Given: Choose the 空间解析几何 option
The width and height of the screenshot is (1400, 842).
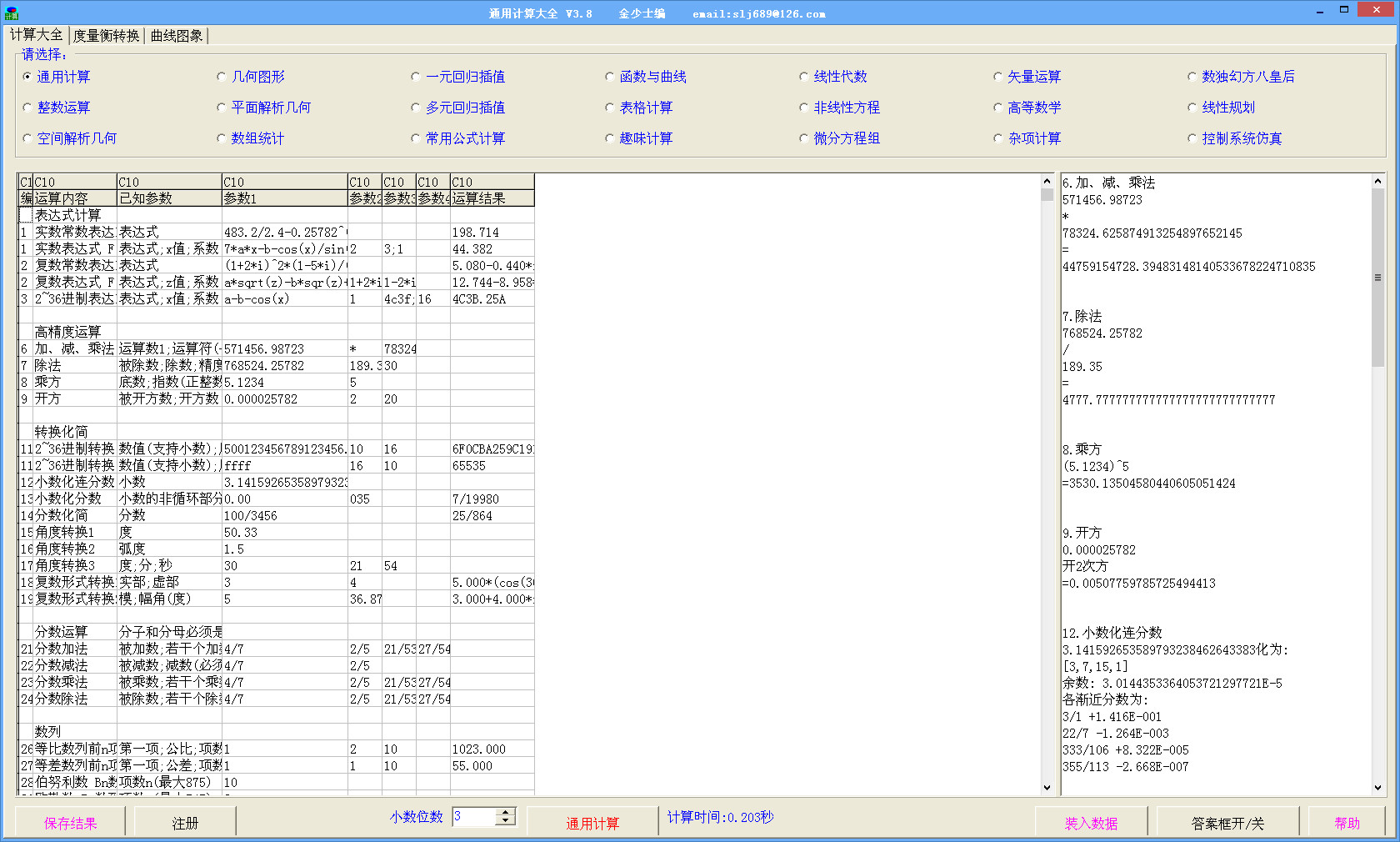Looking at the screenshot, I should [x=70, y=138].
